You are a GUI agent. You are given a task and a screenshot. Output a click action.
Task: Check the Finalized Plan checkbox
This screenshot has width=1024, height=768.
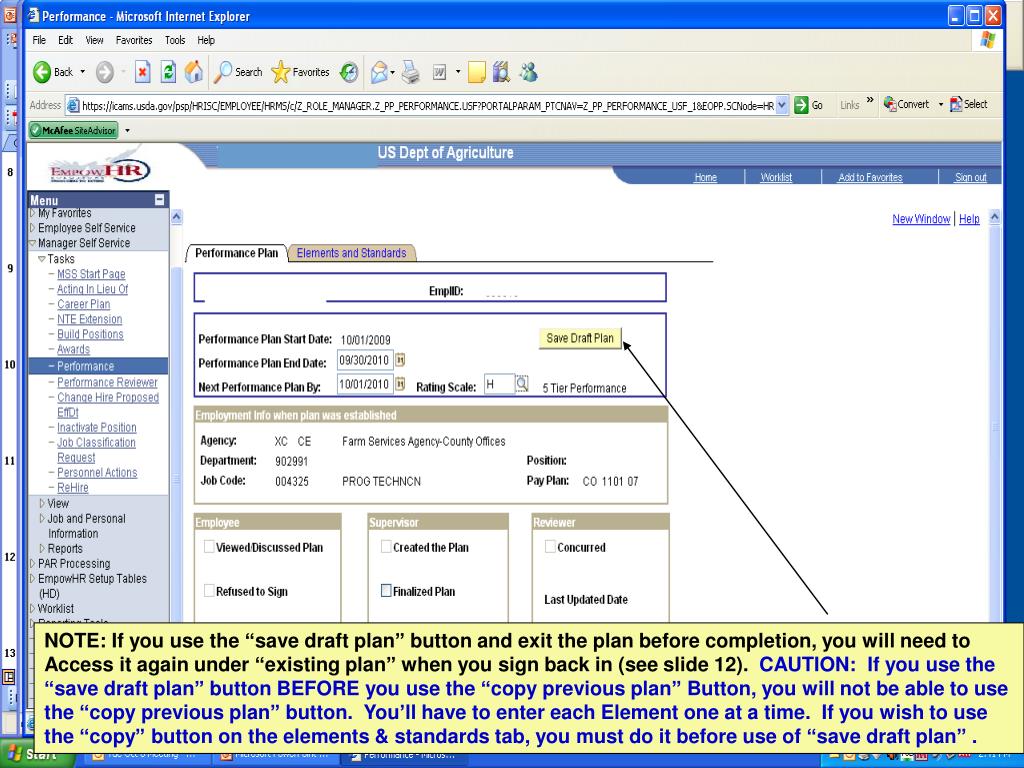pyautogui.click(x=386, y=590)
